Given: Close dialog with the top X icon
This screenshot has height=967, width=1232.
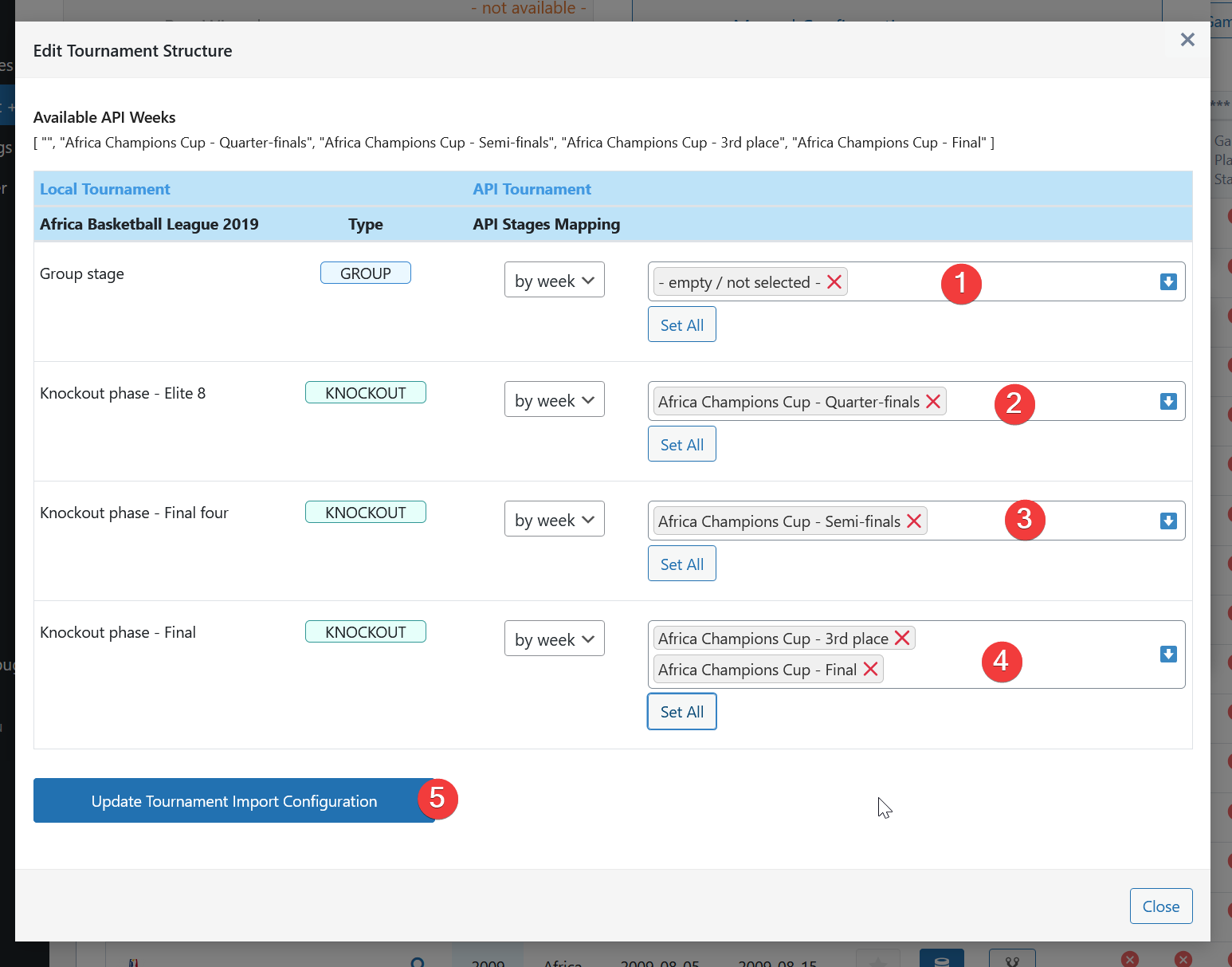Looking at the screenshot, I should coord(1187,40).
